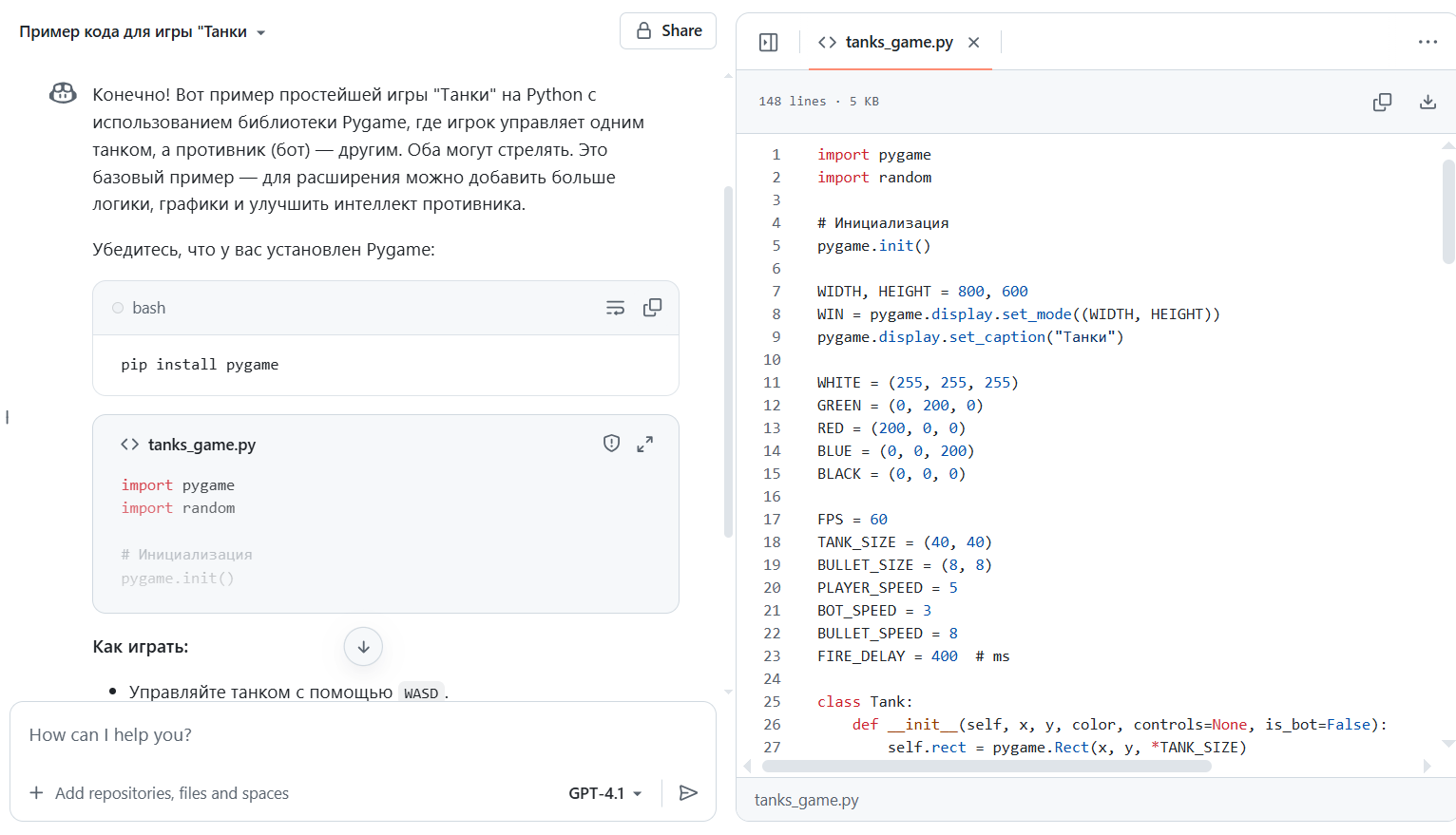Close the tanks_game.py tab
The image size is (1456, 835).
point(973,43)
